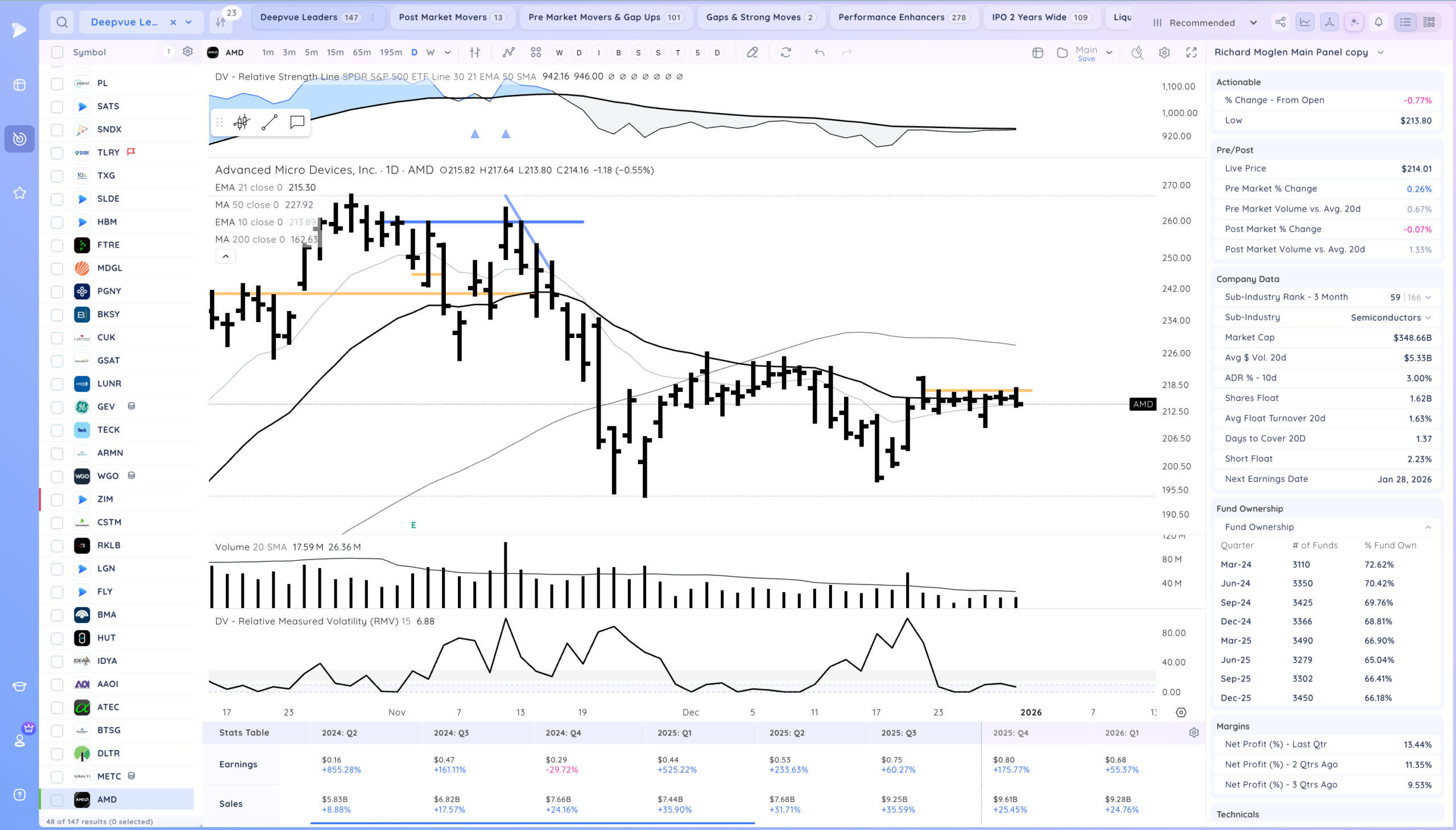Click the eraser drawing tool icon
1456x830 pixels.
point(752,52)
